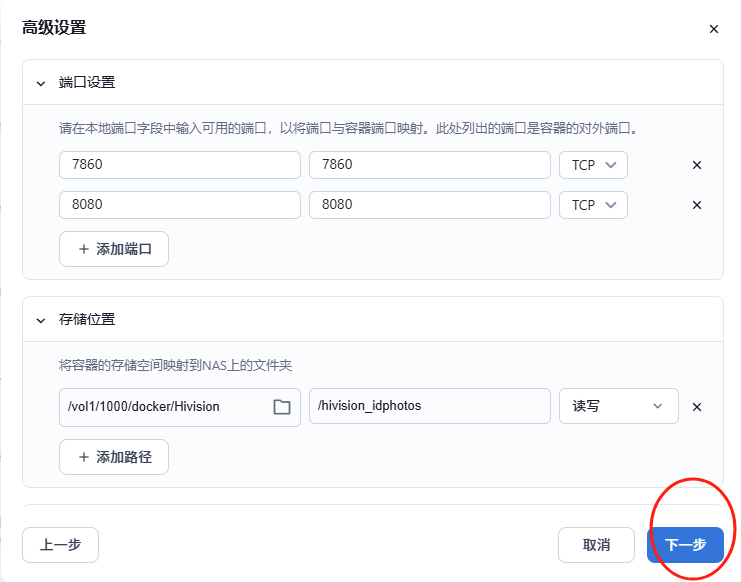
Task: Edit the container port 7860 field
Action: 430,165
